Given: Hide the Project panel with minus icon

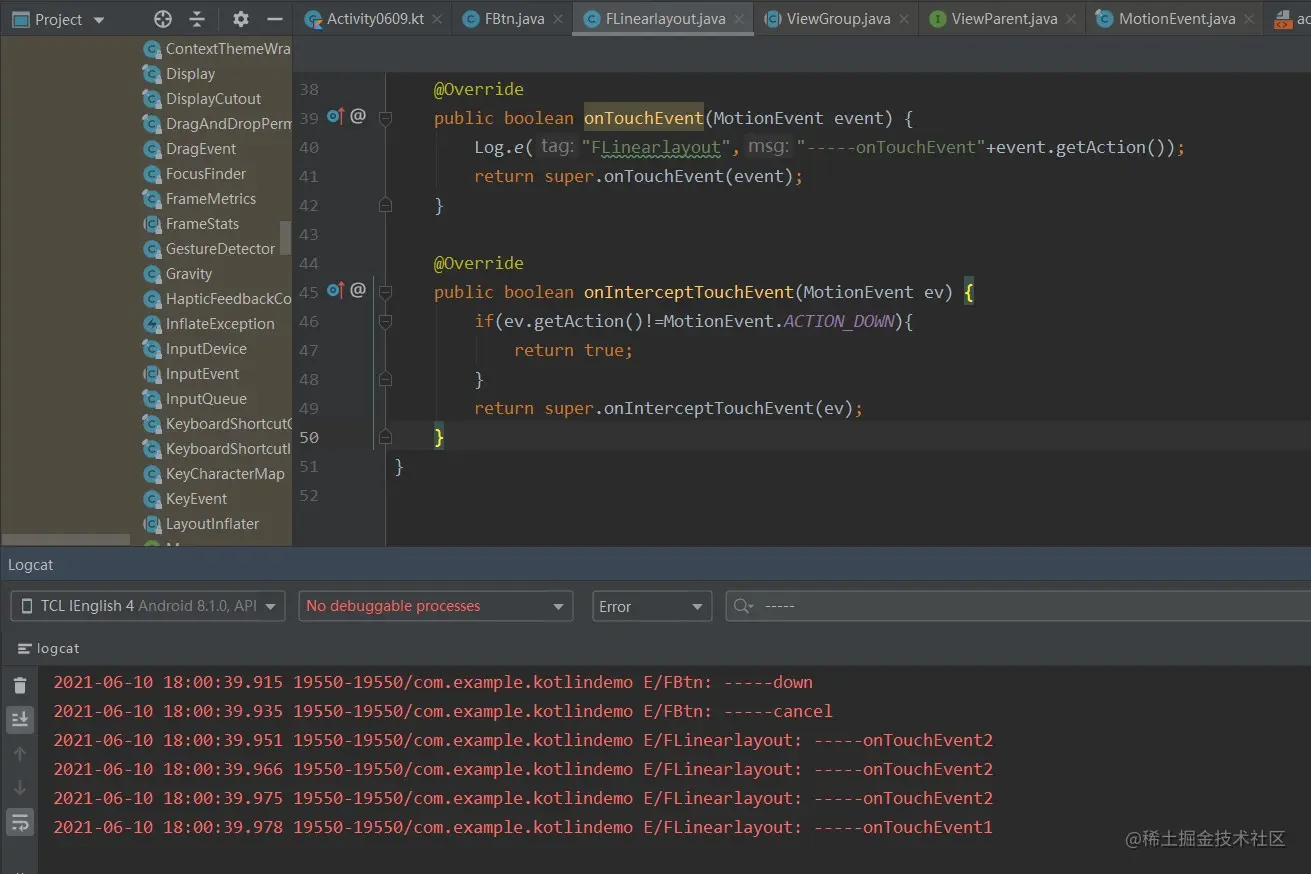Looking at the screenshot, I should click(275, 19).
